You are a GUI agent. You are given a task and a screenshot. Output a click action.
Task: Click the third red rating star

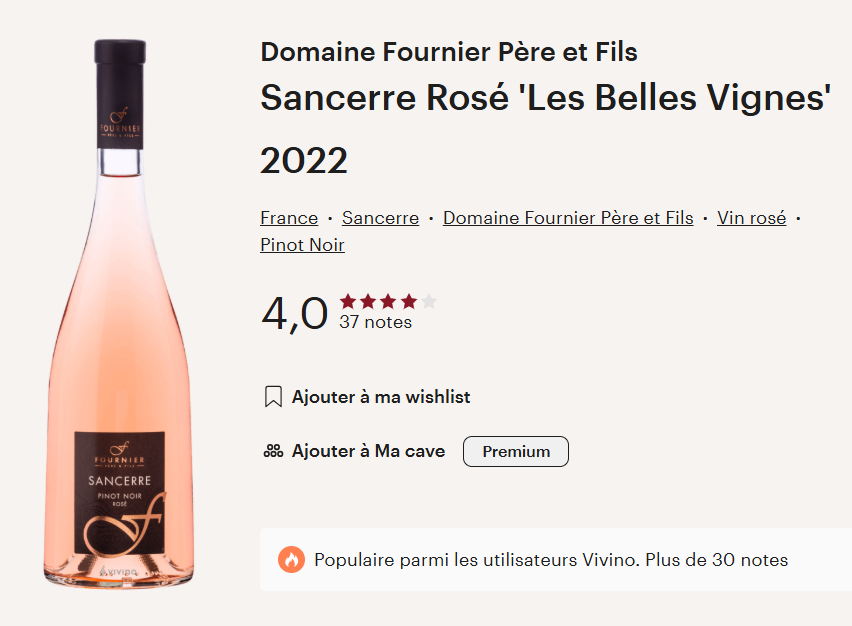[389, 301]
